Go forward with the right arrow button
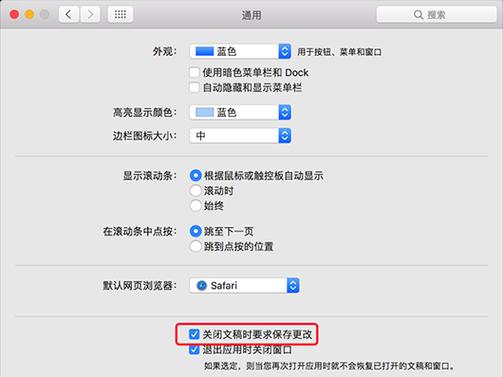Screen dimensions: 503x377 tap(90, 15)
